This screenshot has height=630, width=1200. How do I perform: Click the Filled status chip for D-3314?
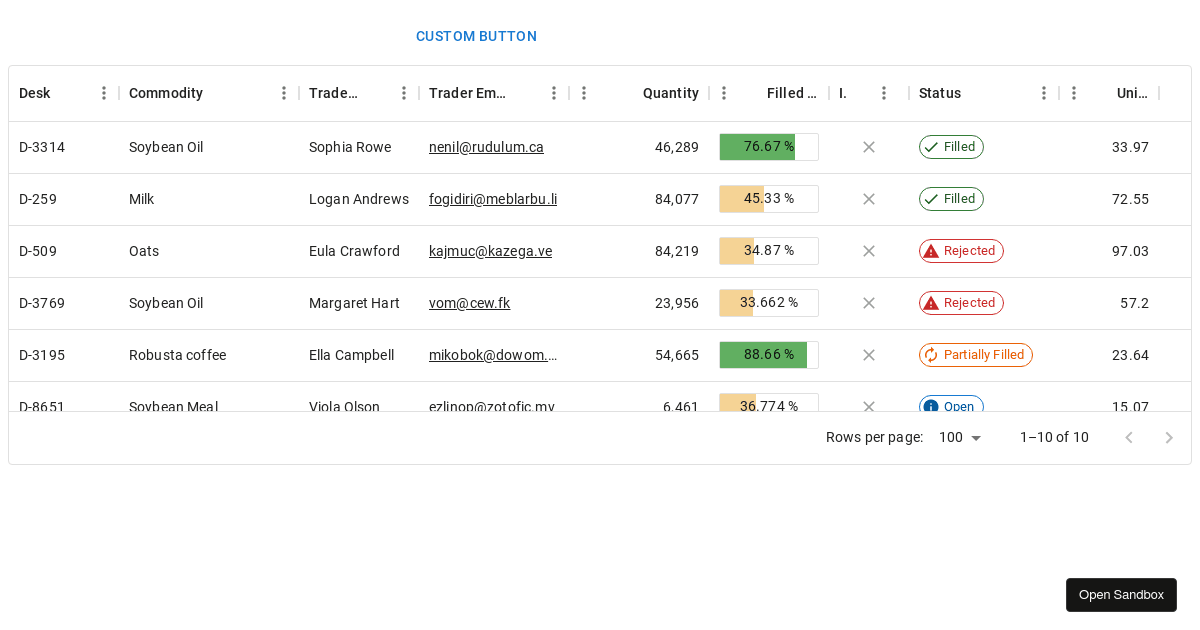tap(951, 147)
